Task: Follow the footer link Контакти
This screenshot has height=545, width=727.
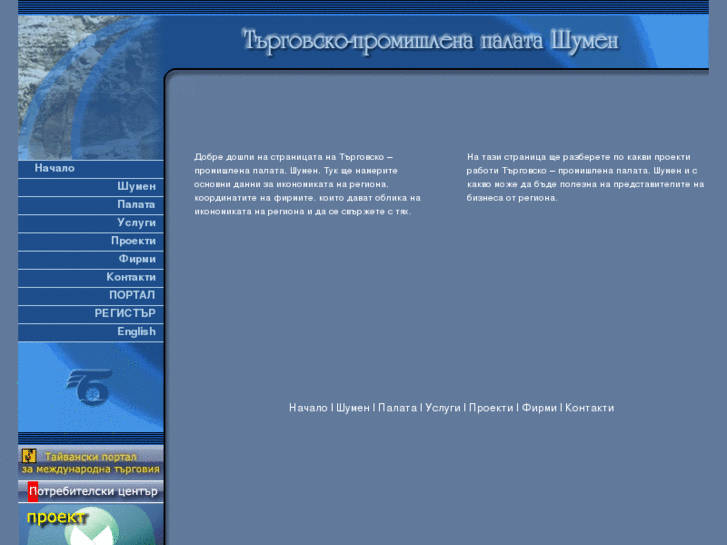Action: point(589,408)
